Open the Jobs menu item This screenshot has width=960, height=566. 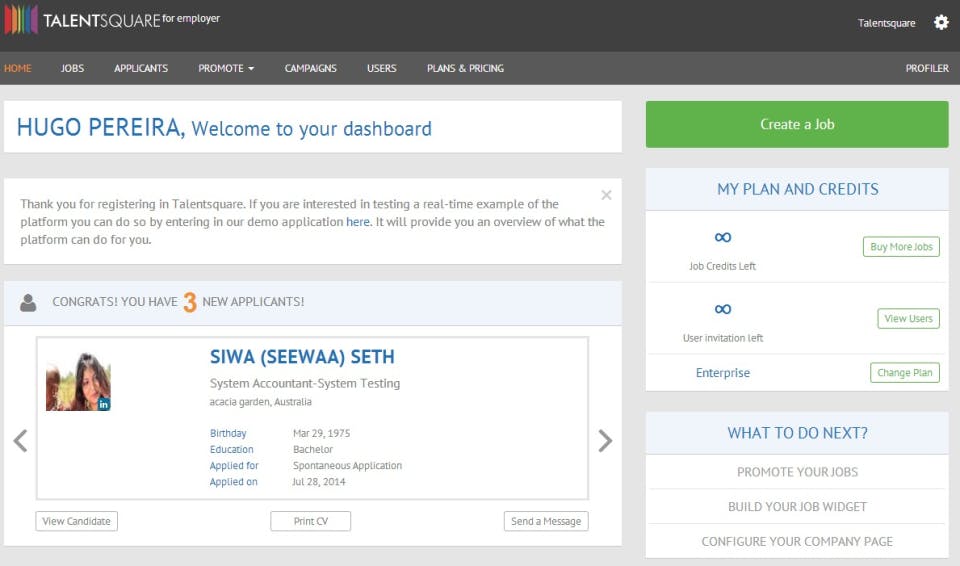72,68
